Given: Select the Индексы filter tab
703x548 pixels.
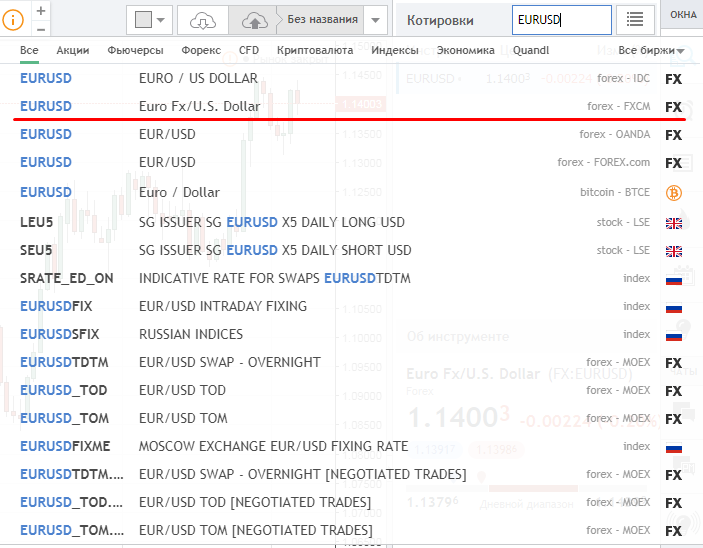Looking at the screenshot, I should [x=395, y=50].
